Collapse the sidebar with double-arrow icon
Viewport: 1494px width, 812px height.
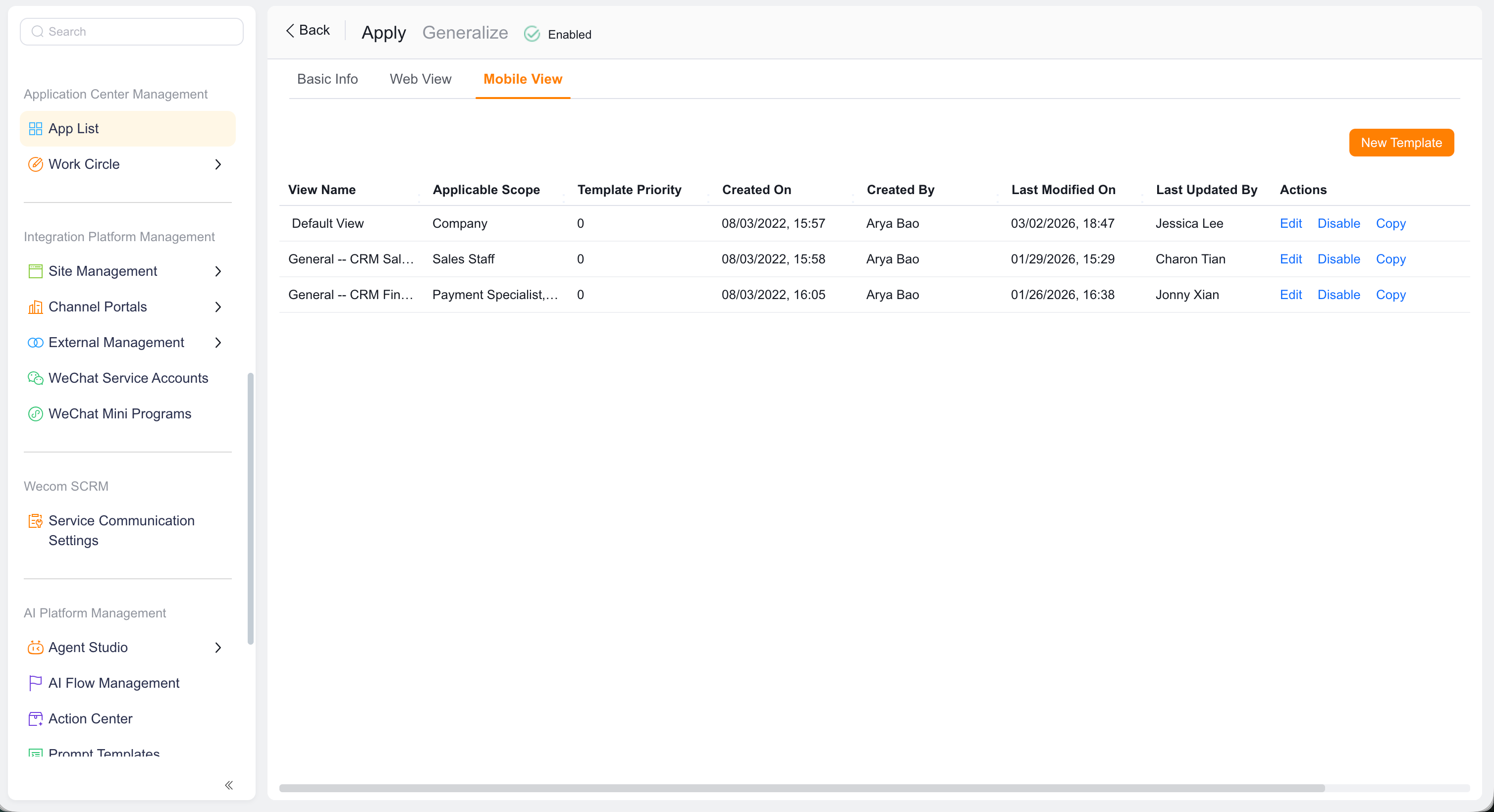click(229, 785)
